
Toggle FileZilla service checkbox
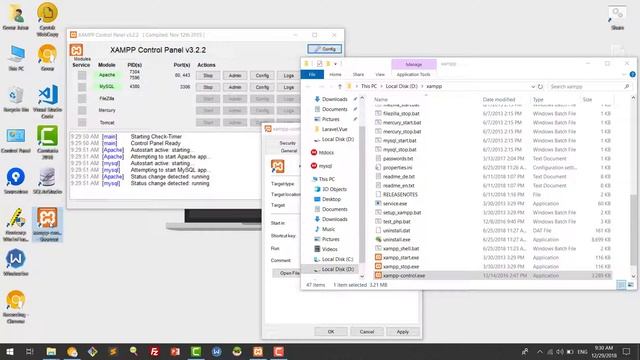[82, 99]
